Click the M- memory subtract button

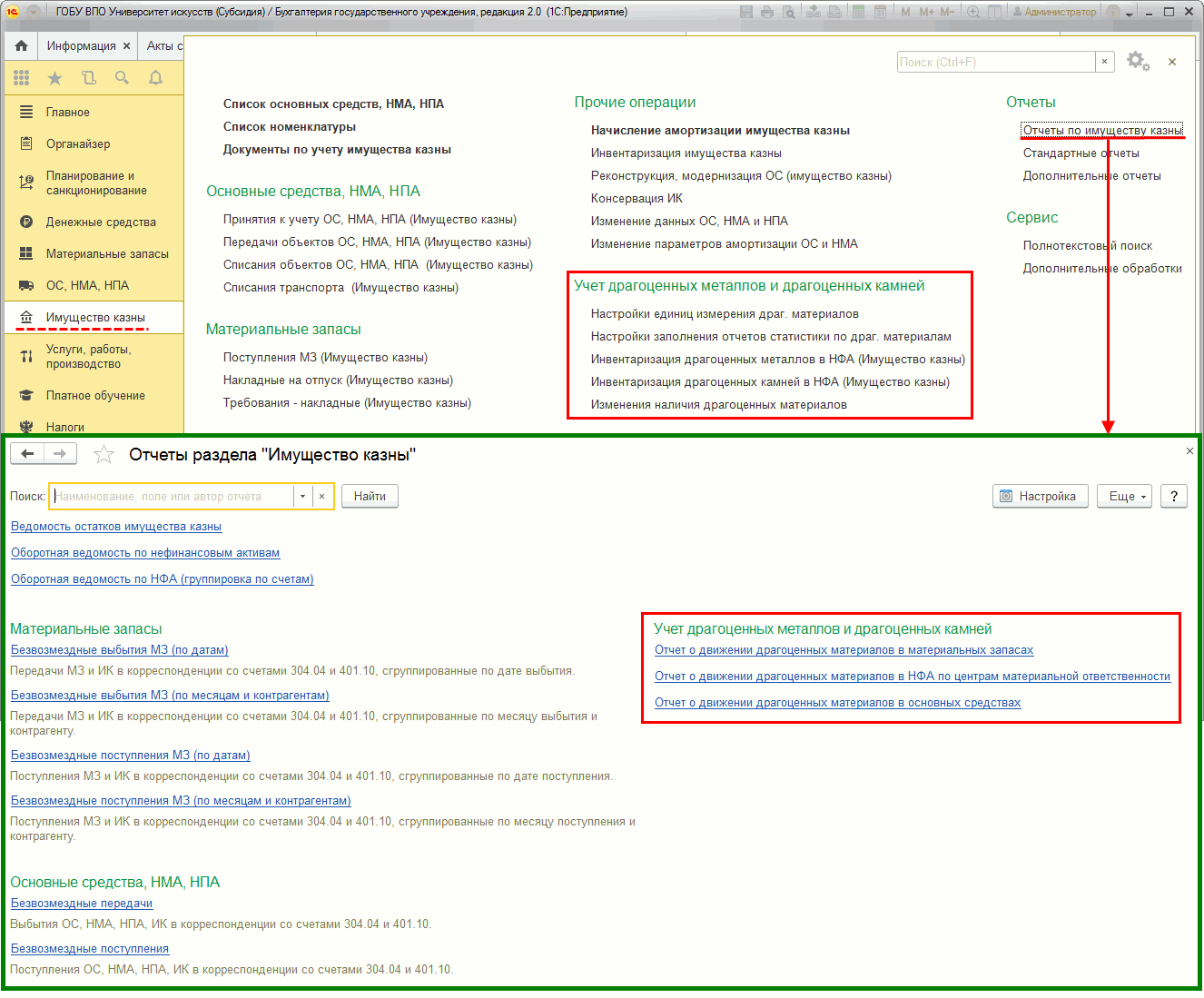[x=947, y=12]
